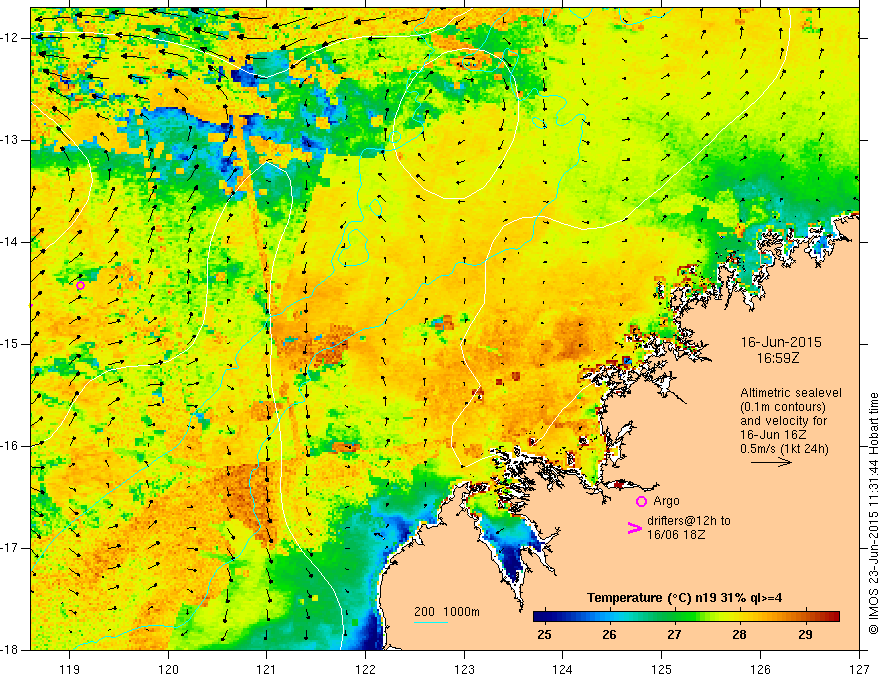Click the latitude label -17
Screen dimensions: 880x680
coord(10,548)
